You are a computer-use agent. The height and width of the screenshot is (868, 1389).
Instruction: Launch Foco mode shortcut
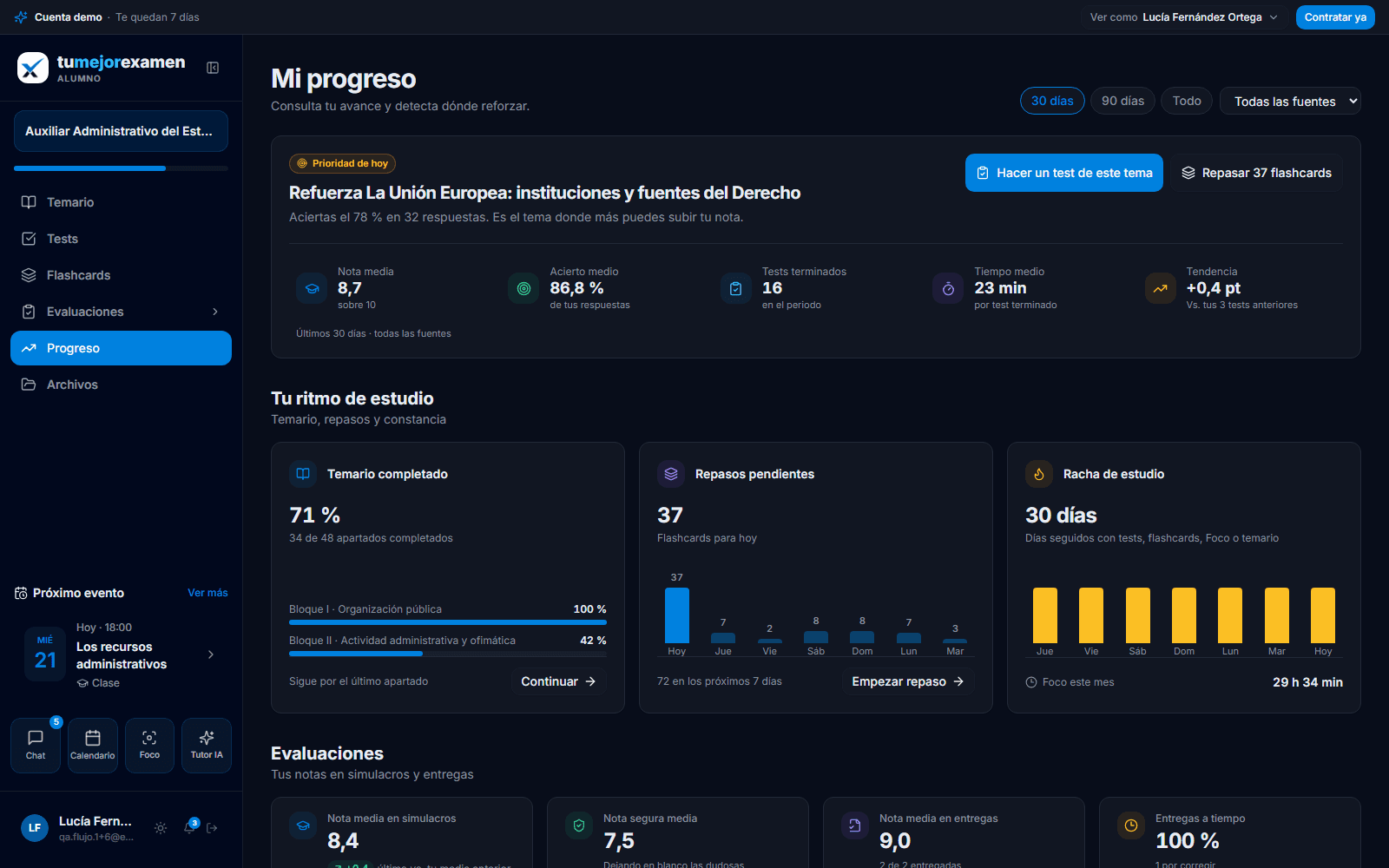[x=149, y=745]
